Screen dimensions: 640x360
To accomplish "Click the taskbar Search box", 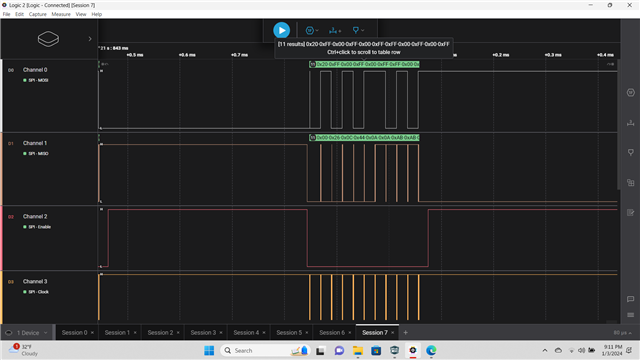I will pos(265,351).
